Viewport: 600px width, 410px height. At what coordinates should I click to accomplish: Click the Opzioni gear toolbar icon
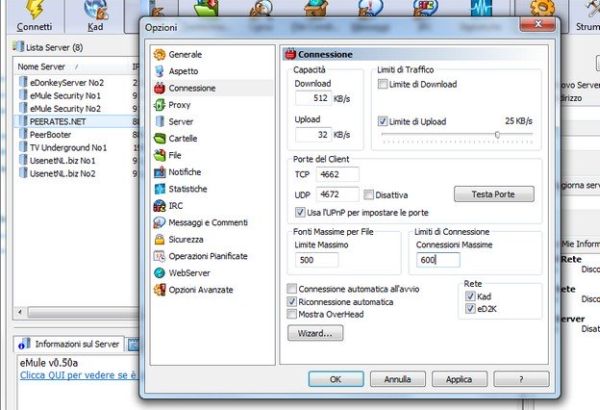tap(541, 8)
